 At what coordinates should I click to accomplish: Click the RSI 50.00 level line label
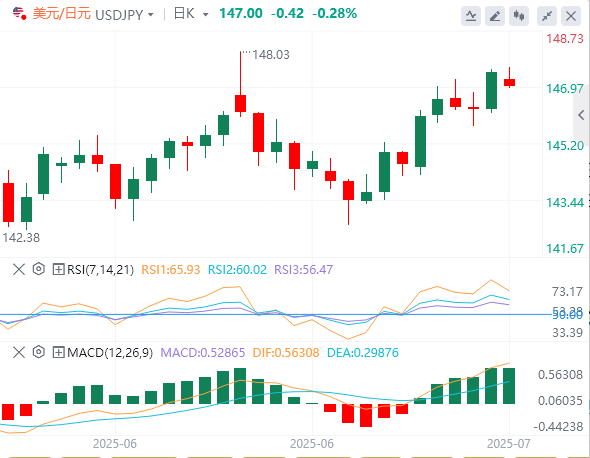click(x=567, y=315)
